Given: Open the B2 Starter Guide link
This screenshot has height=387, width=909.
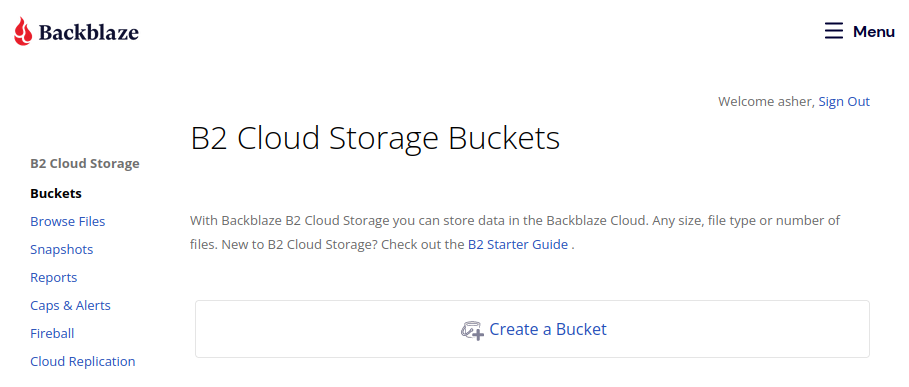Looking at the screenshot, I should 518,244.
